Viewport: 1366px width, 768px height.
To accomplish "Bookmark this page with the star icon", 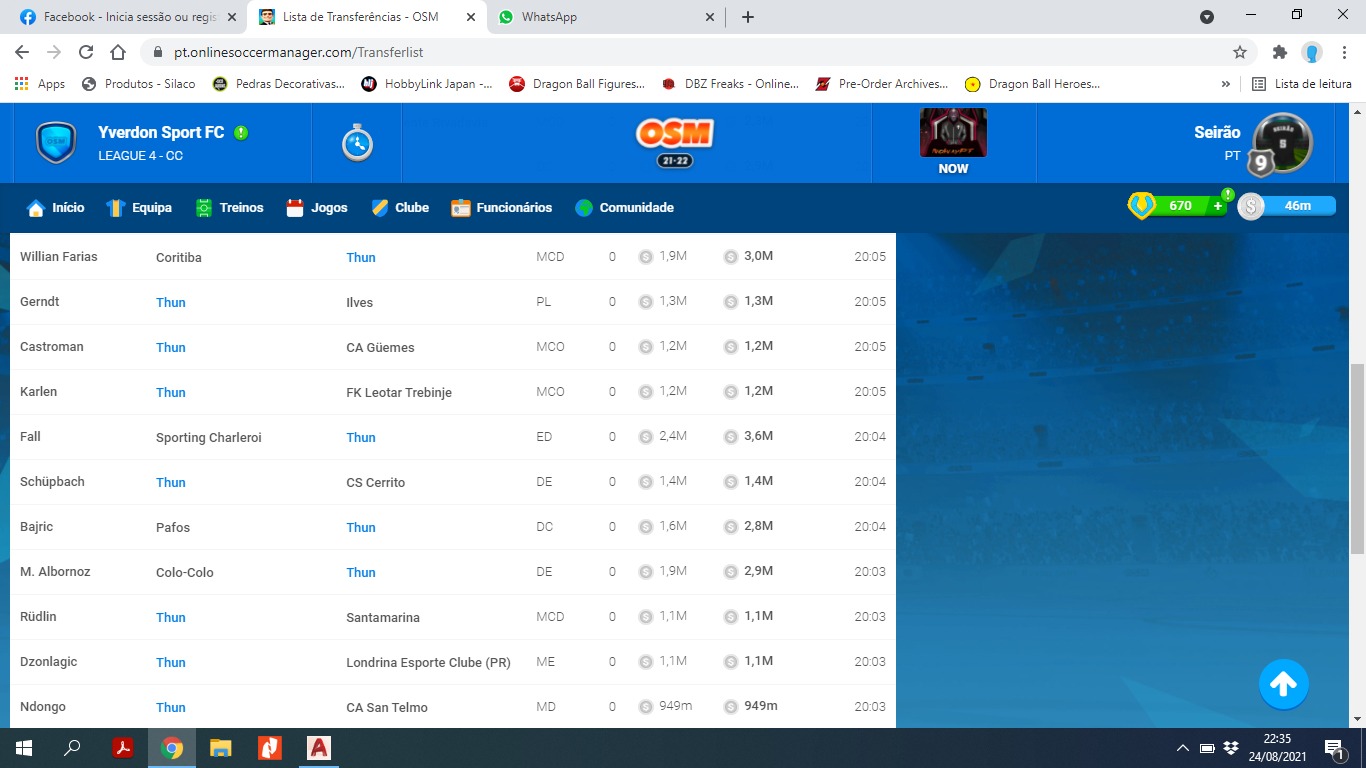I will [1240, 52].
